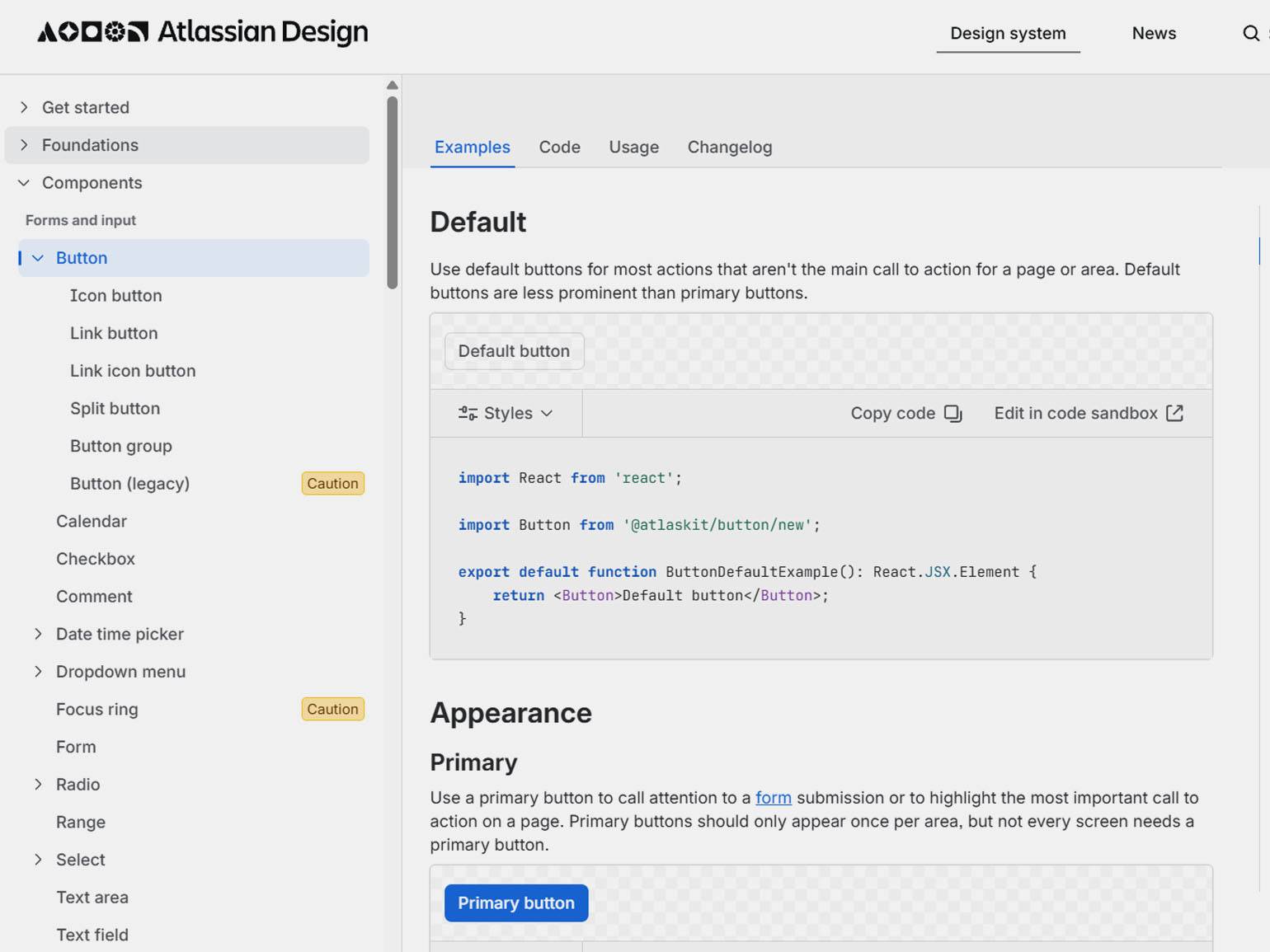Click the sidebar scrollbar thumb

pos(393,193)
